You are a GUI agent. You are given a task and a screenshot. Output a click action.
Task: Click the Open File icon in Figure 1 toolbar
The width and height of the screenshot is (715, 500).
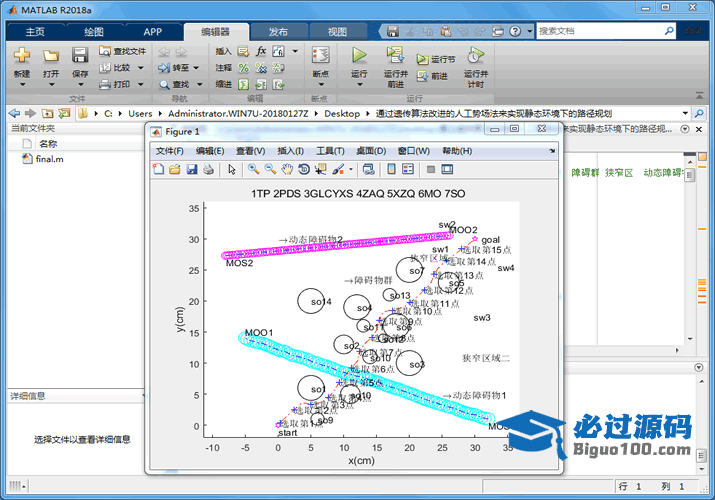(x=175, y=170)
